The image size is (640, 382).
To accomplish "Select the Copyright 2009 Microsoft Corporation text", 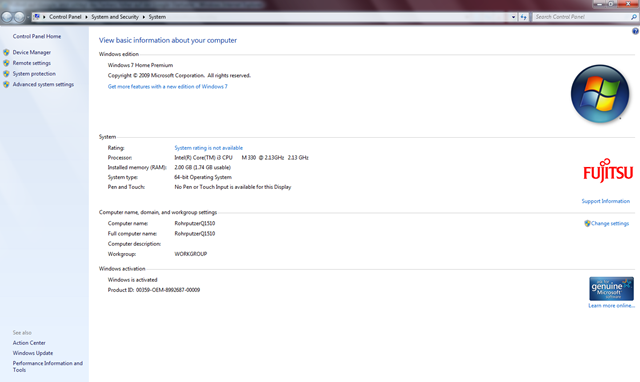I will tap(179, 76).
